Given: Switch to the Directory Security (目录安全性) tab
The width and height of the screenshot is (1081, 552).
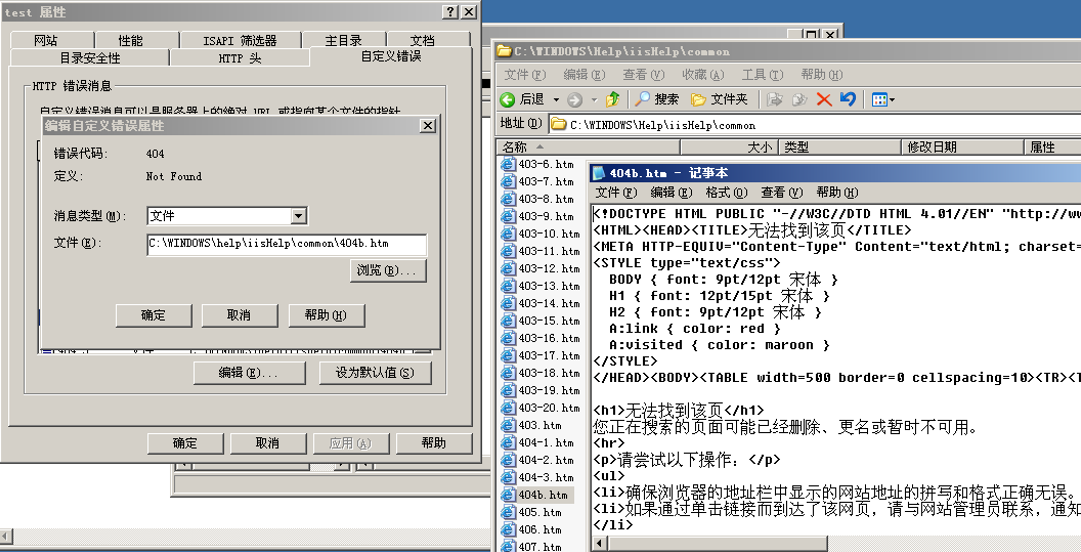Looking at the screenshot, I should [x=90, y=58].
